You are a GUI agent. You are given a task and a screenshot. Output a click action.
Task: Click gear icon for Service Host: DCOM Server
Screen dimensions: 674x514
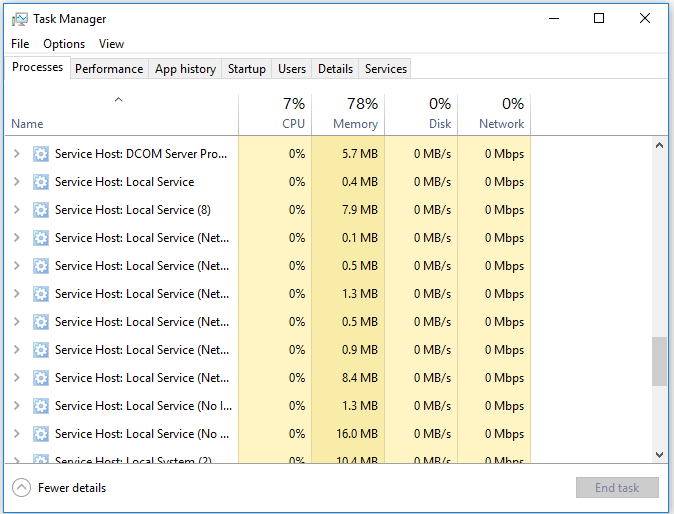point(41,154)
